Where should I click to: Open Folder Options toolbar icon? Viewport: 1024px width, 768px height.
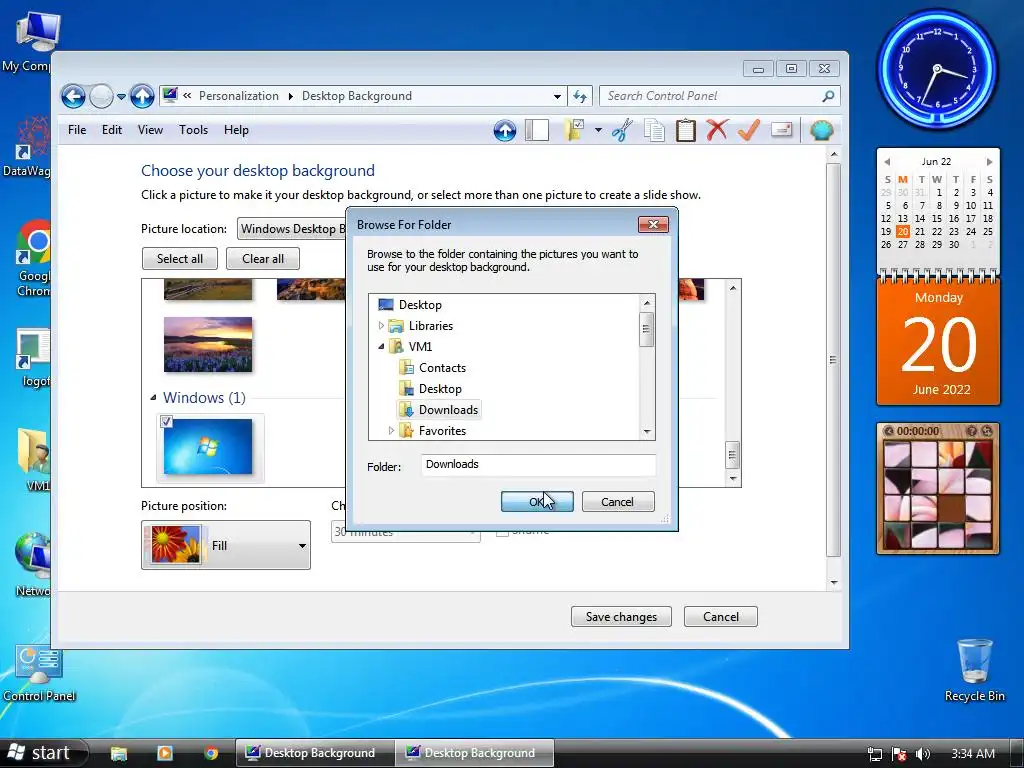tap(575, 130)
